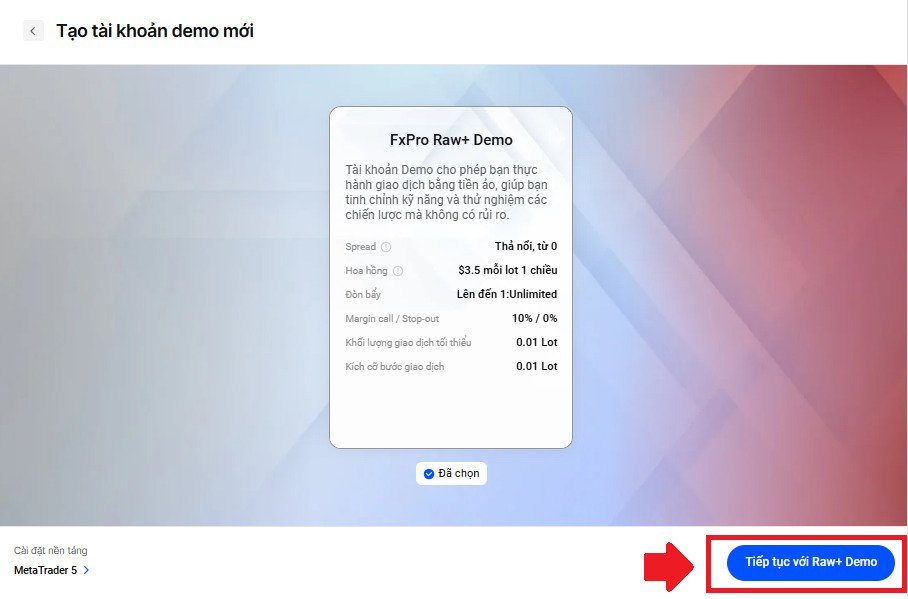
Task: Click the "Lên đến 1:Unlimited" leverage value
Action: click(x=506, y=294)
